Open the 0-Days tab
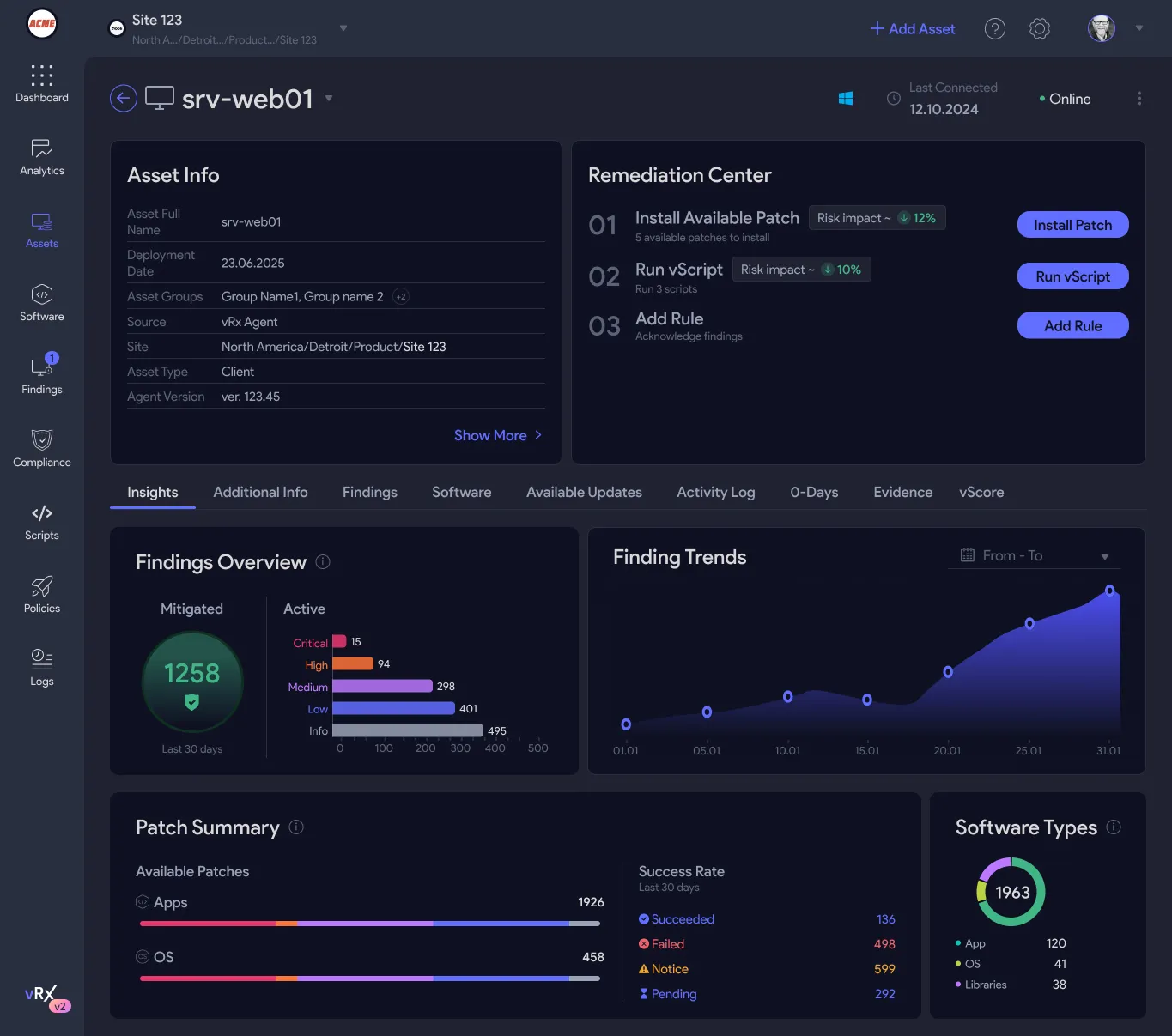The image size is (1172, 1036). click(814, 492)
